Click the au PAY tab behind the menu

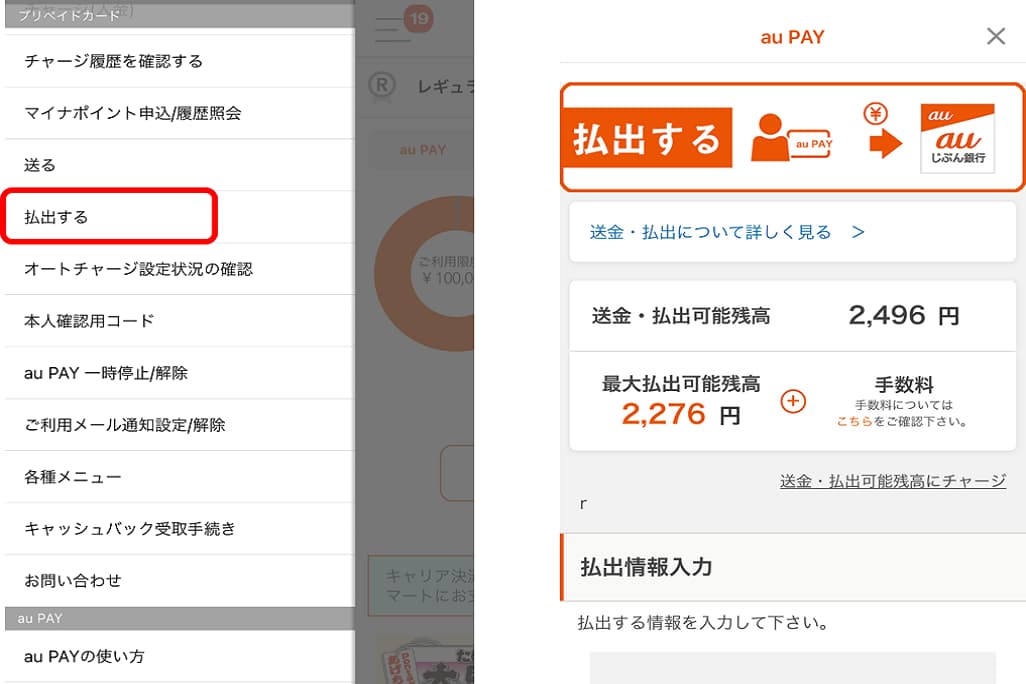(423, 150)
